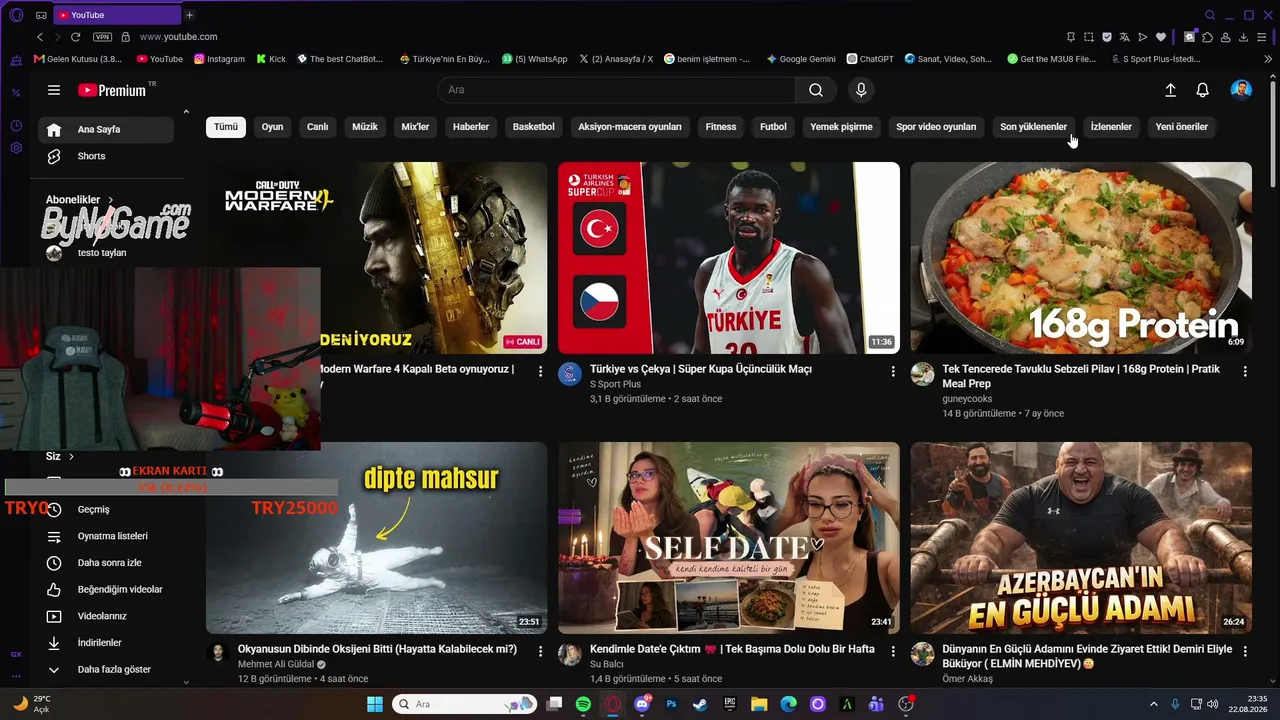1280x720 pixels.
Task: Open the YouTube hamburger guide menu
Action: [54, 90]
